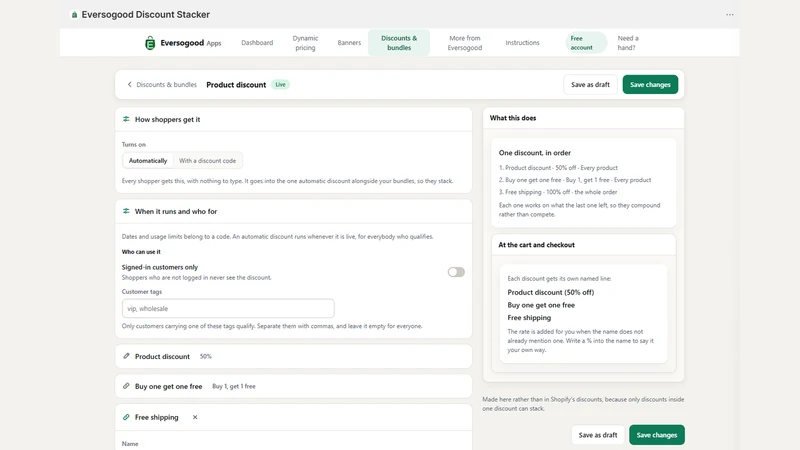The height and width of the screenshot is (450, 800).
Task: Click the Free account badge
Action: tap(586, 43)
